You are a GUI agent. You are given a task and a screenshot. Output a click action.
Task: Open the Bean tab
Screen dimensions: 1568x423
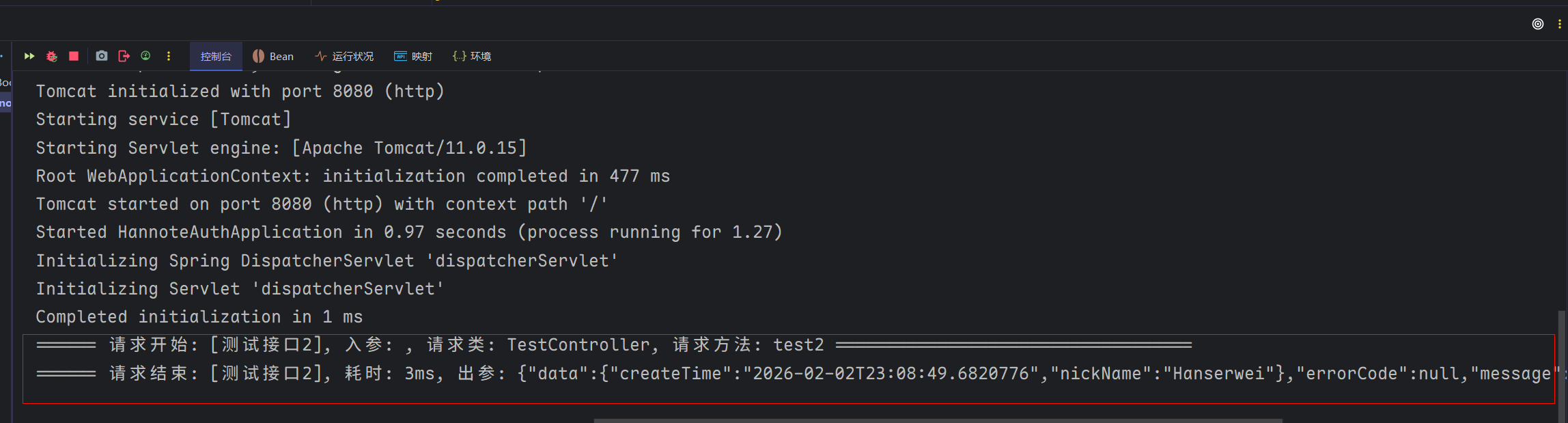coord(273,56)
